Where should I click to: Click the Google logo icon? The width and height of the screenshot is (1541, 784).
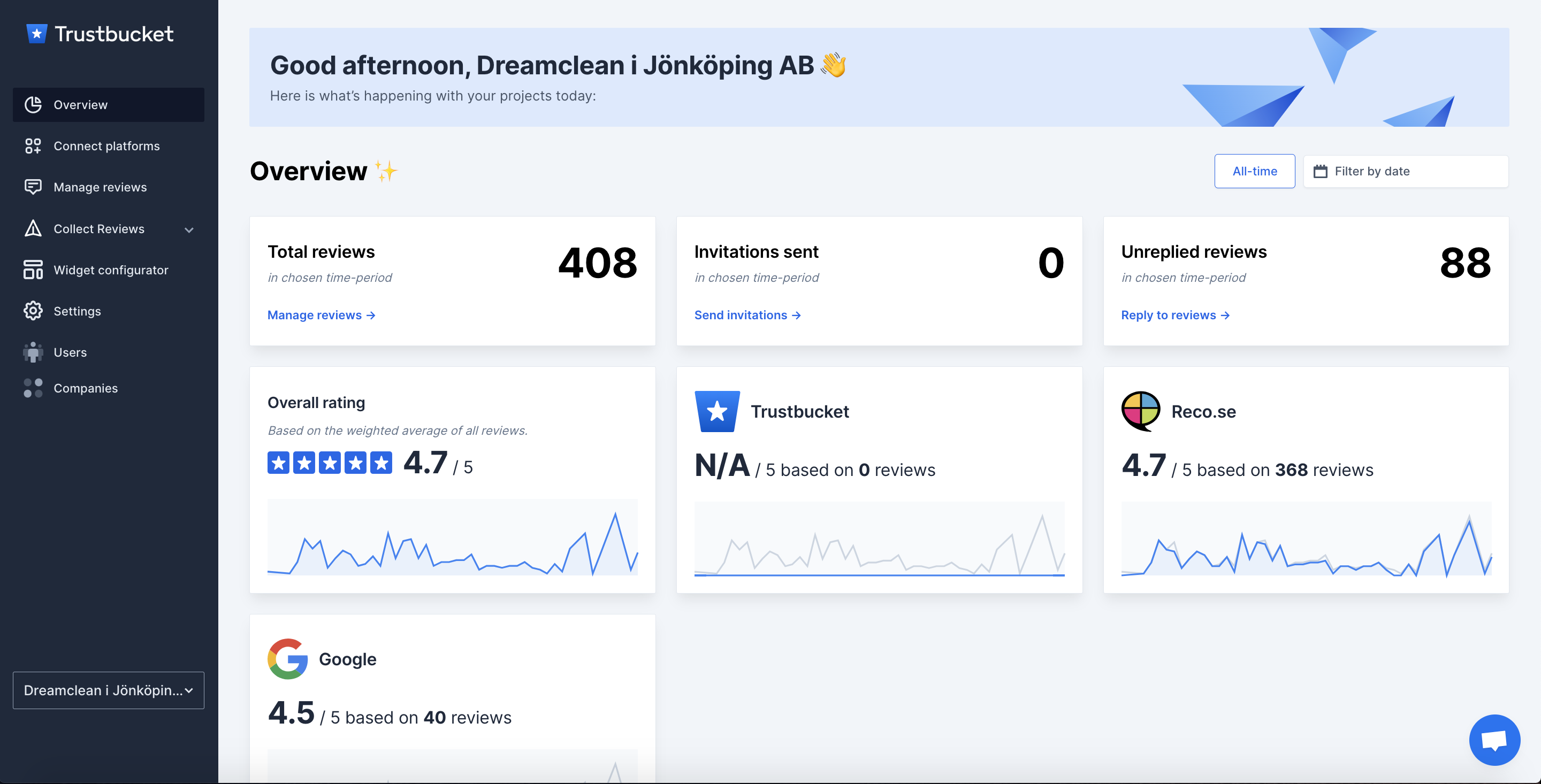pos(287,659)
